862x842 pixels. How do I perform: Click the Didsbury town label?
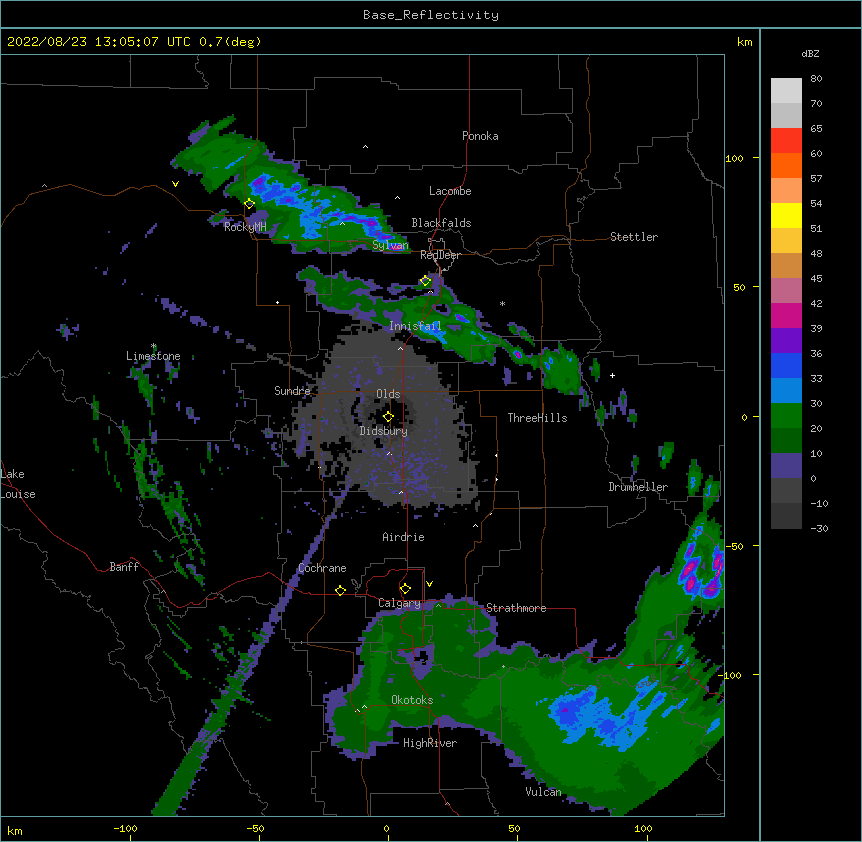click(x=384, y=431)
